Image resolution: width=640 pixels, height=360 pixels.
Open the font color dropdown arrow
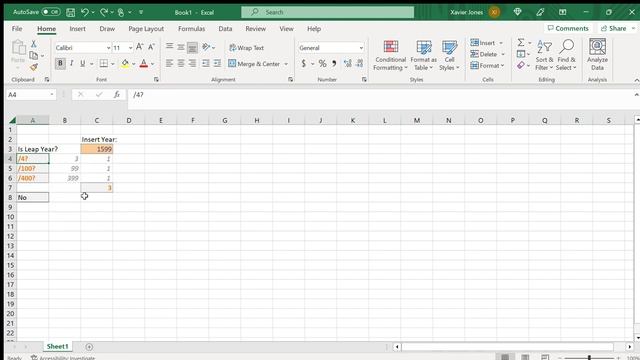pyautogui.click(x=153, y=64)
